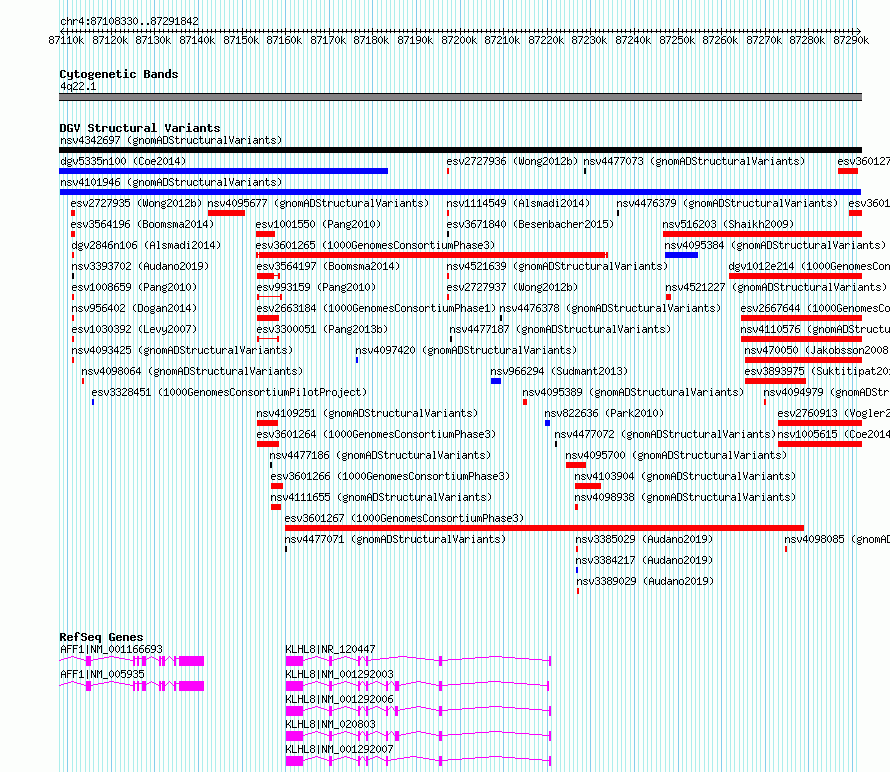Click the nsv3389029 (Audano2019) label

[x=645, y=581]
